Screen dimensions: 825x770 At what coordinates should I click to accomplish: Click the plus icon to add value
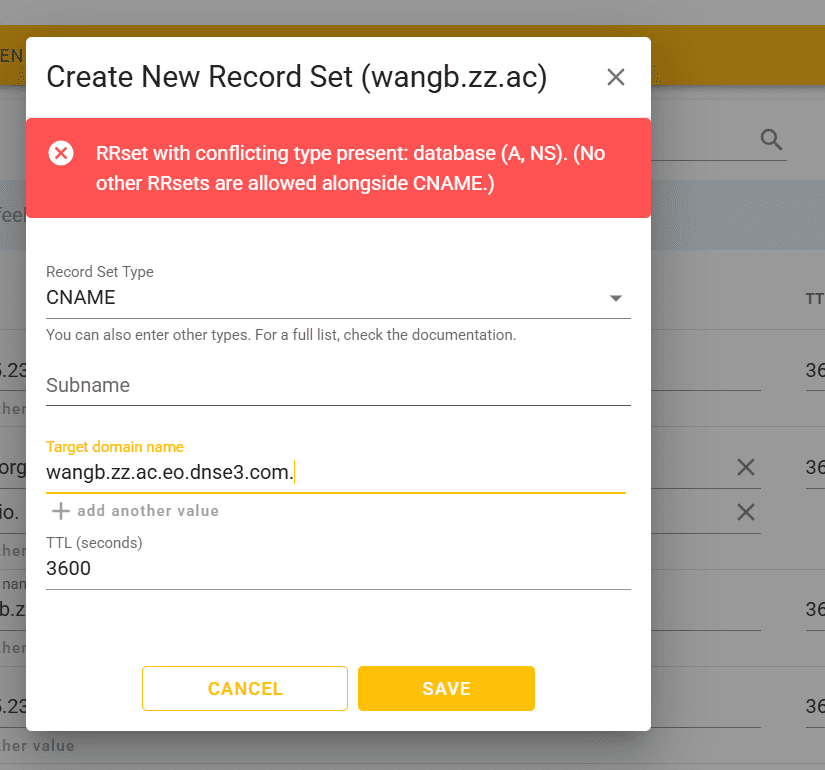(61, 511)
